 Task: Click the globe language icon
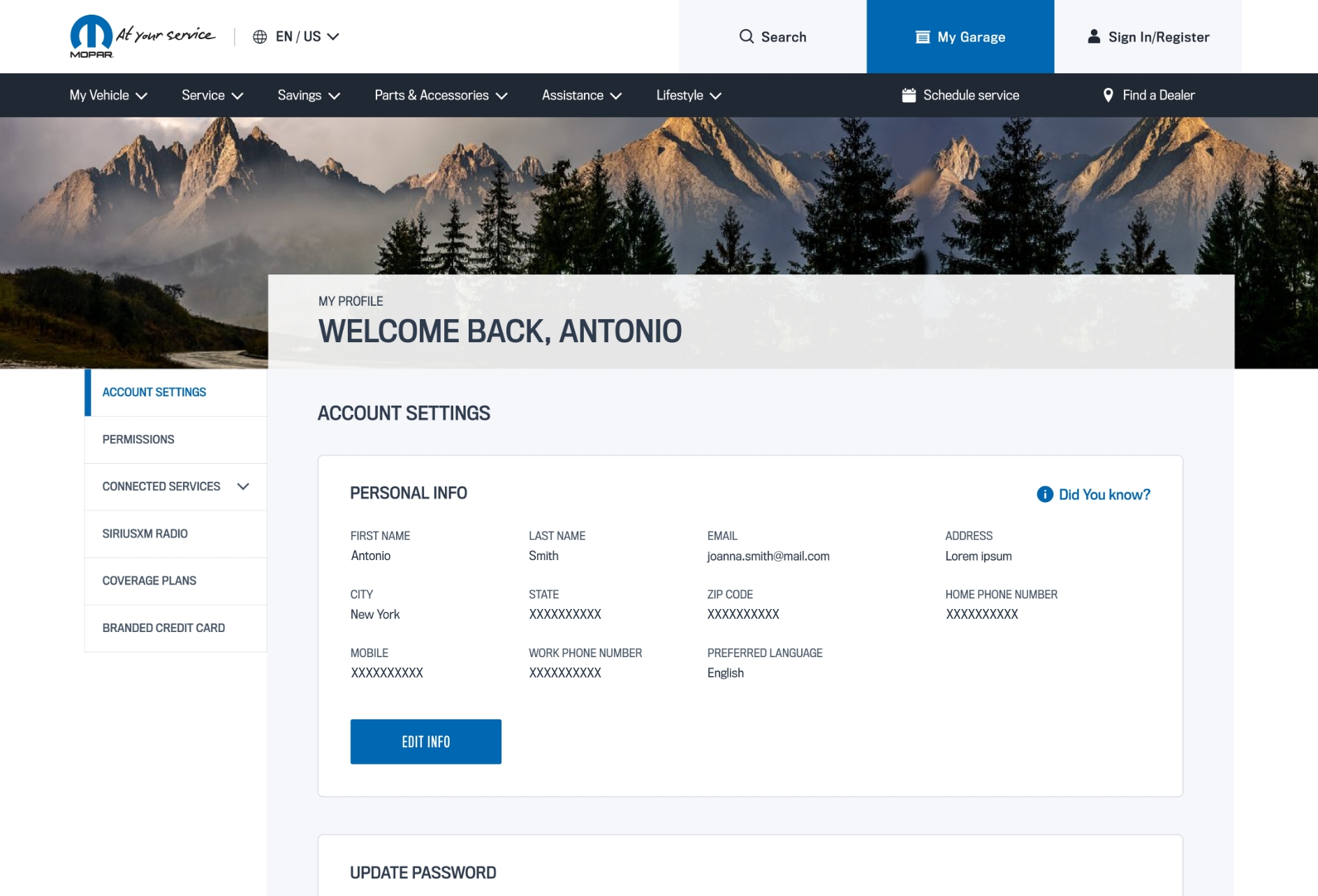260,37
